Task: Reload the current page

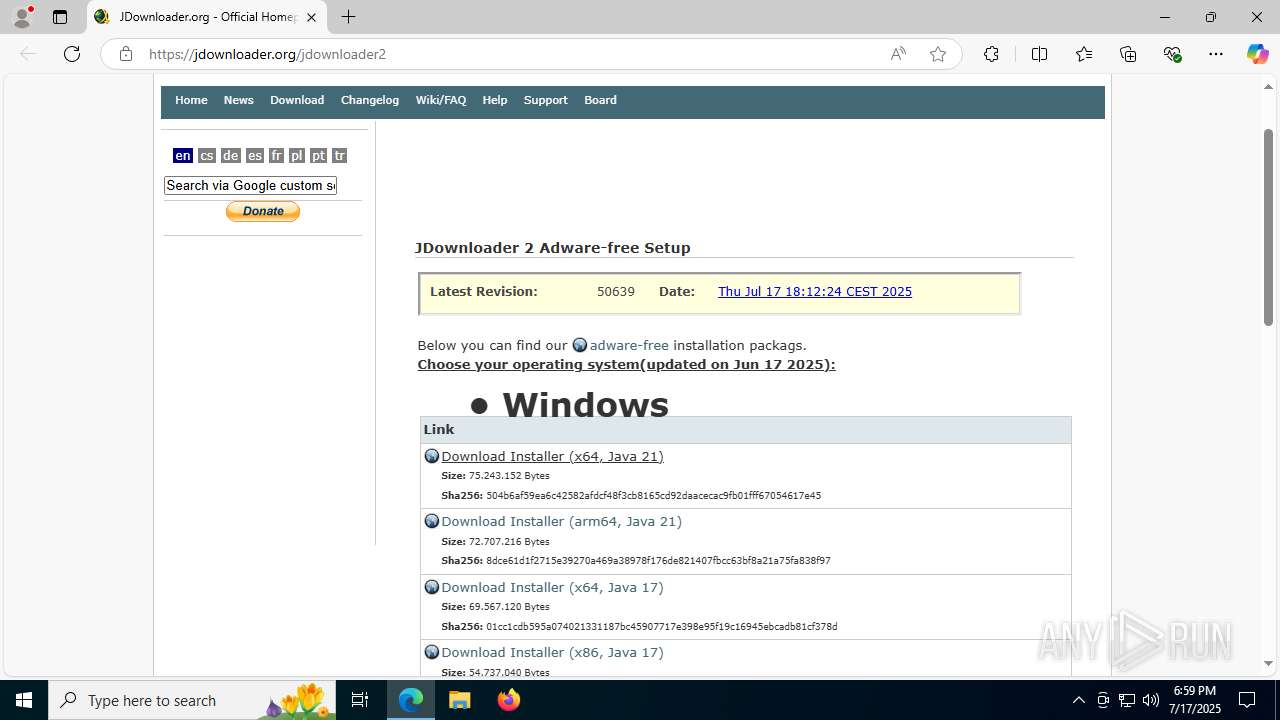Action: click(72, 54)
